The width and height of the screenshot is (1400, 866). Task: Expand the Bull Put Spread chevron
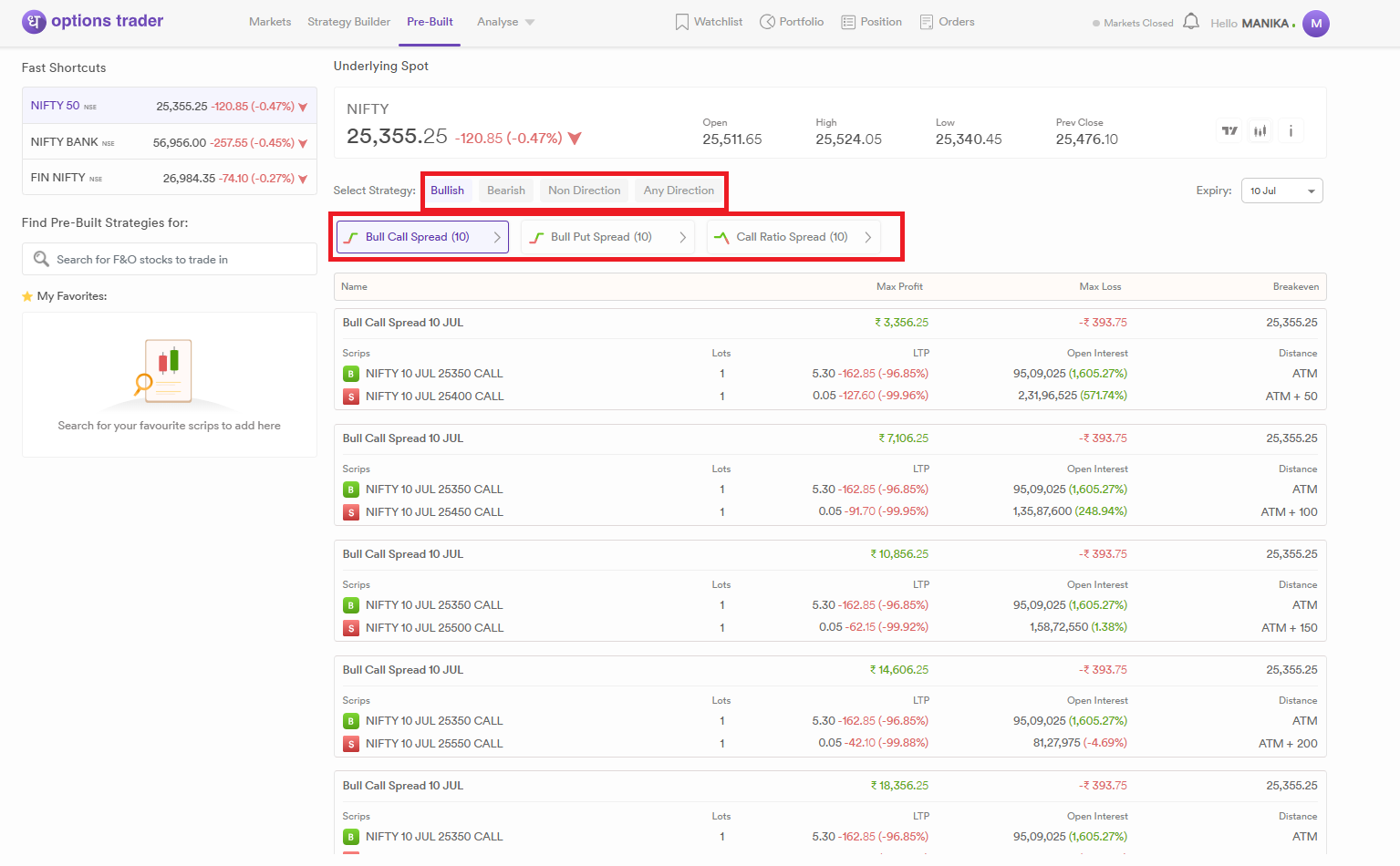[682, 237]
